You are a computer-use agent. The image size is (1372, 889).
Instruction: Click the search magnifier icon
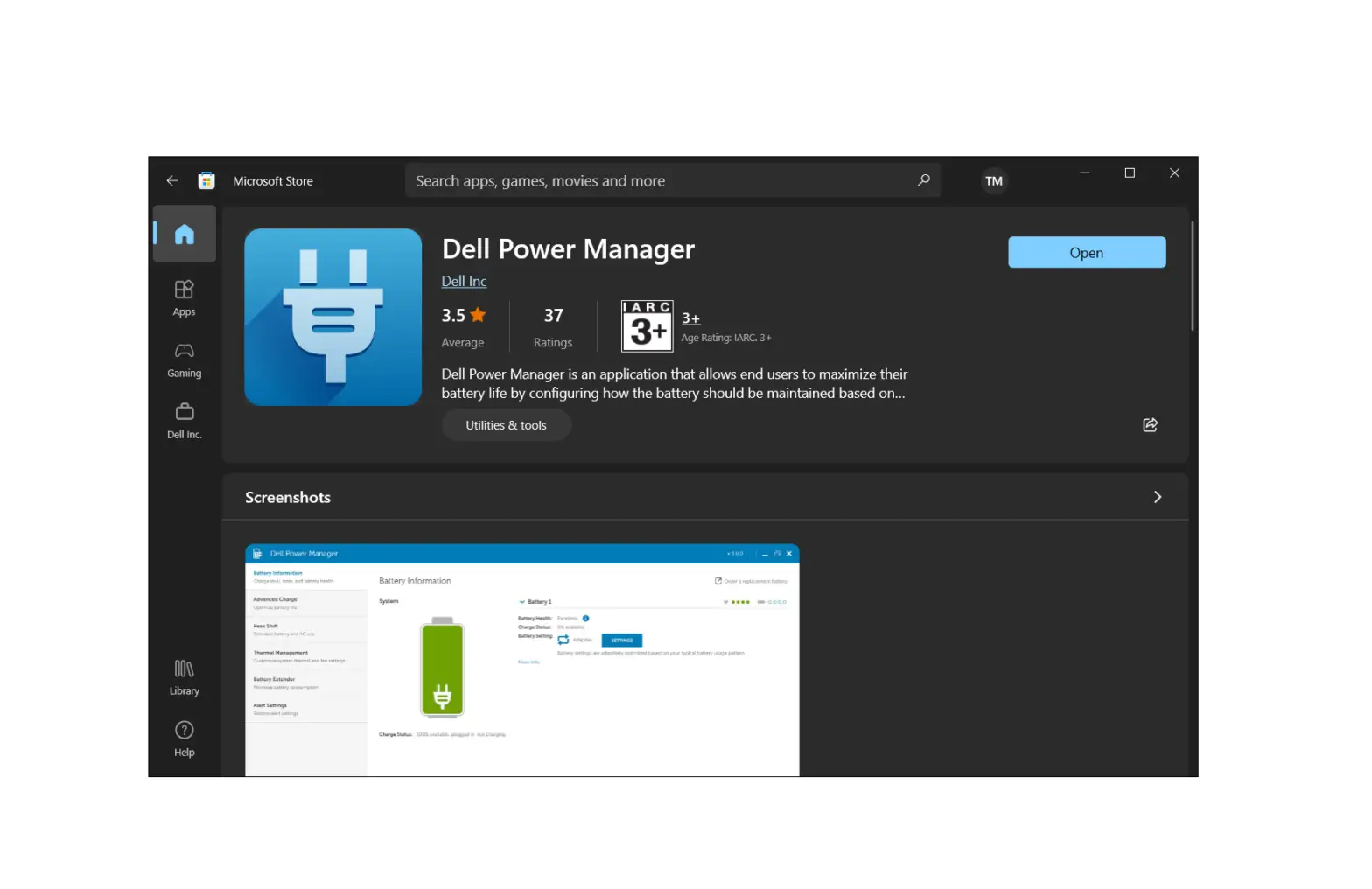pos(923,180)
